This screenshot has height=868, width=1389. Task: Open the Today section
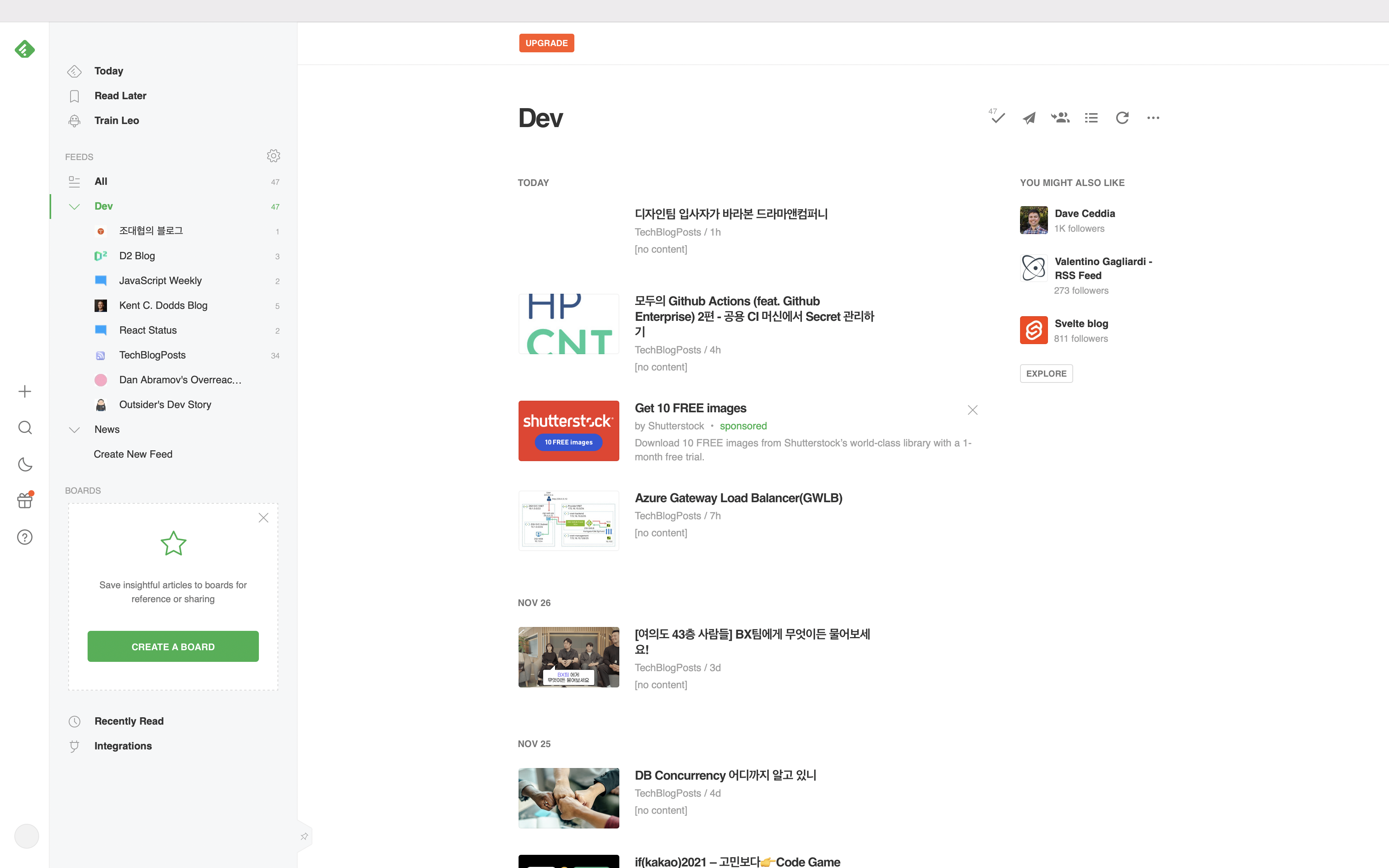(109, 71)
